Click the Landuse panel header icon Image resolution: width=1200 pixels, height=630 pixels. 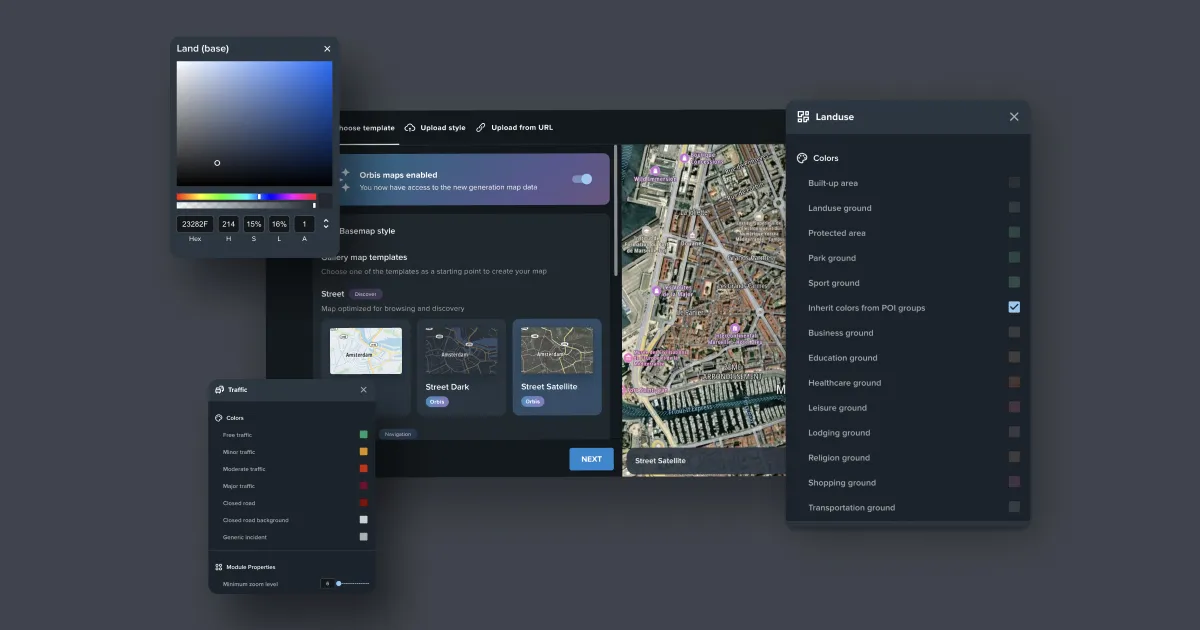pyautogui.click(x=803, y=117)
